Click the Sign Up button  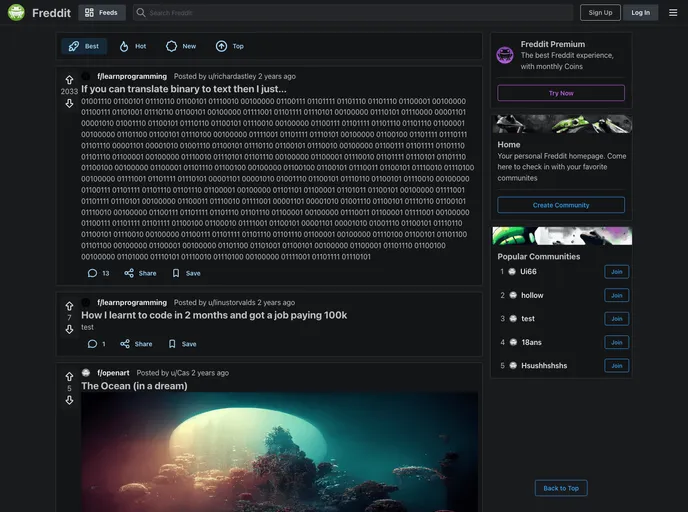(600, 13)
